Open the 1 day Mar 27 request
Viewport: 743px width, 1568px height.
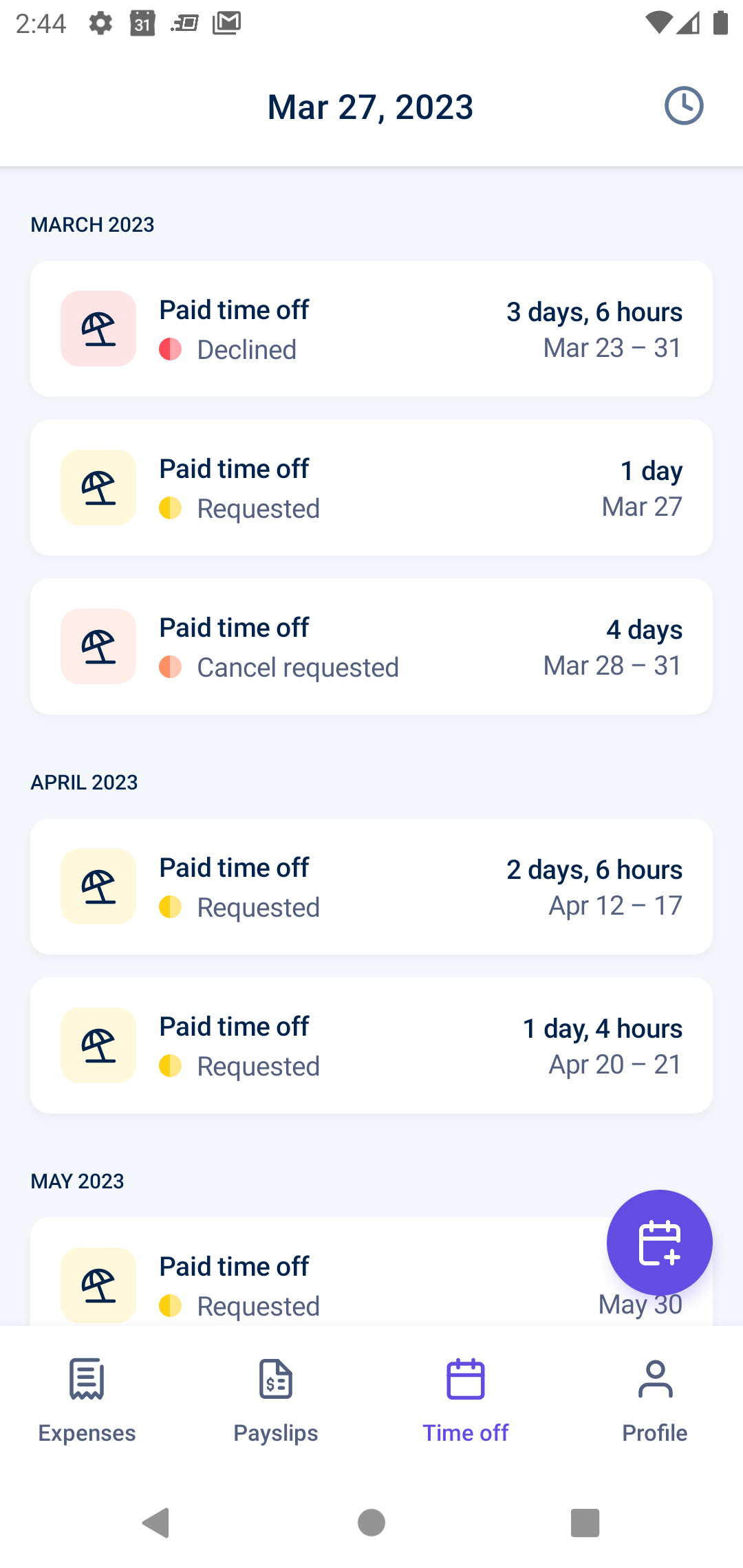pos(371,488)
